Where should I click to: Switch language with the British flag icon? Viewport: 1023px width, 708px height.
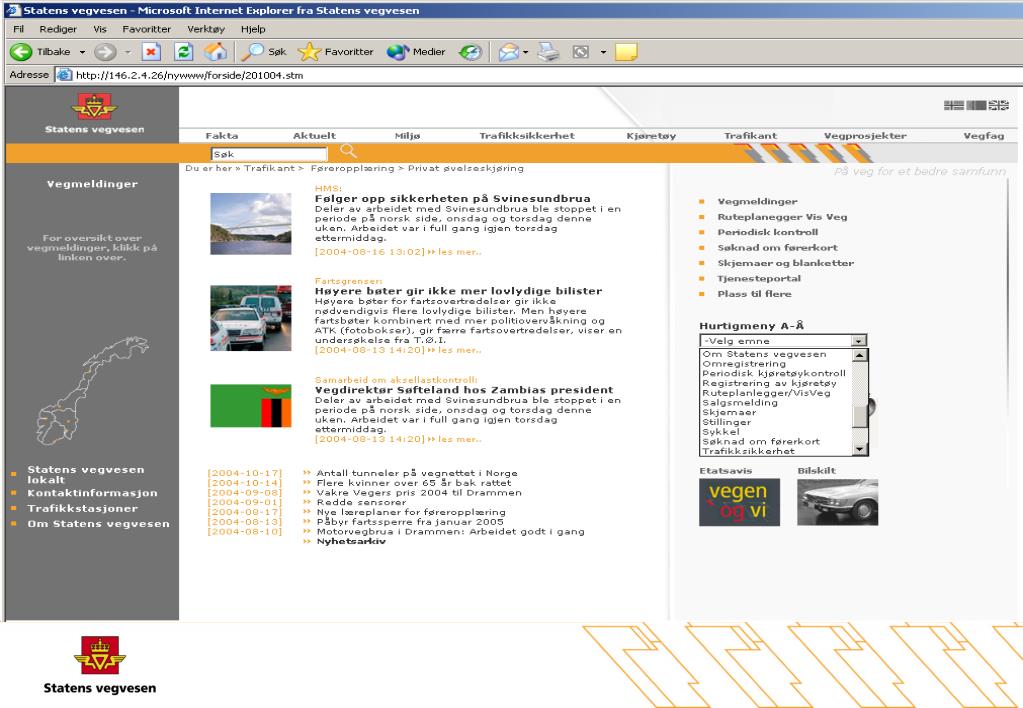[x=998, y=105]
